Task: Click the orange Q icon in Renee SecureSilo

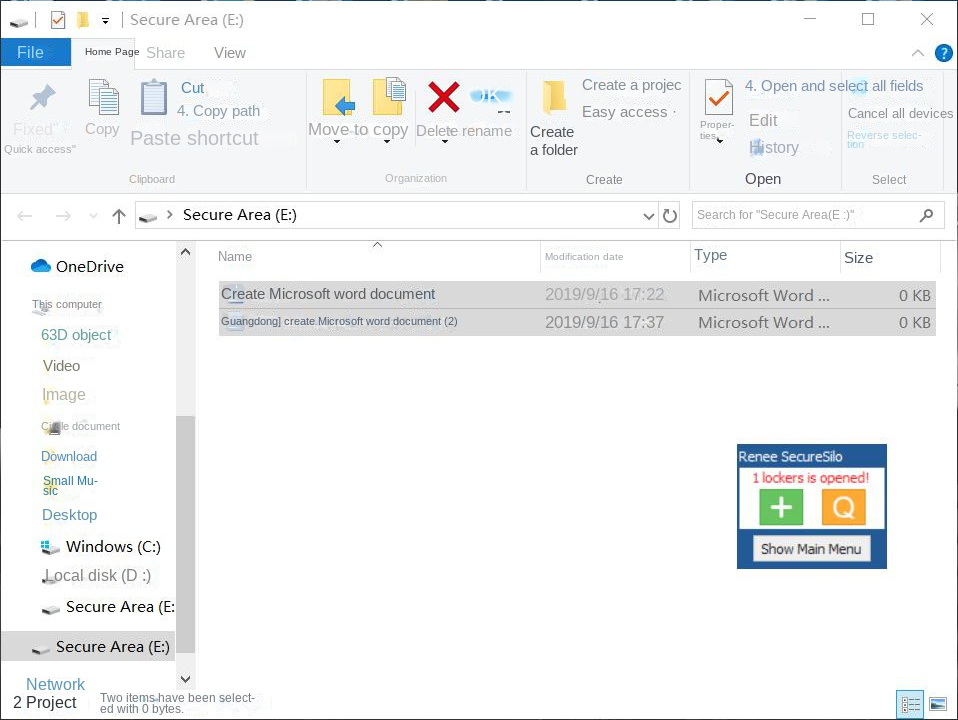Action: click(843, 508)
